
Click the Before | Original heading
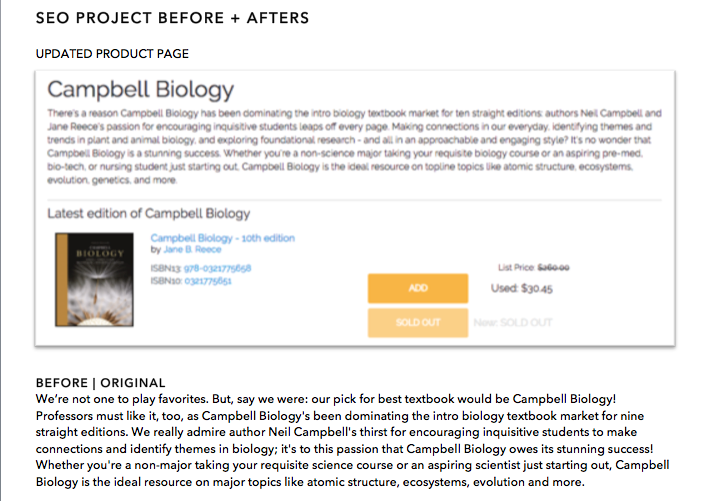point(100,383)
